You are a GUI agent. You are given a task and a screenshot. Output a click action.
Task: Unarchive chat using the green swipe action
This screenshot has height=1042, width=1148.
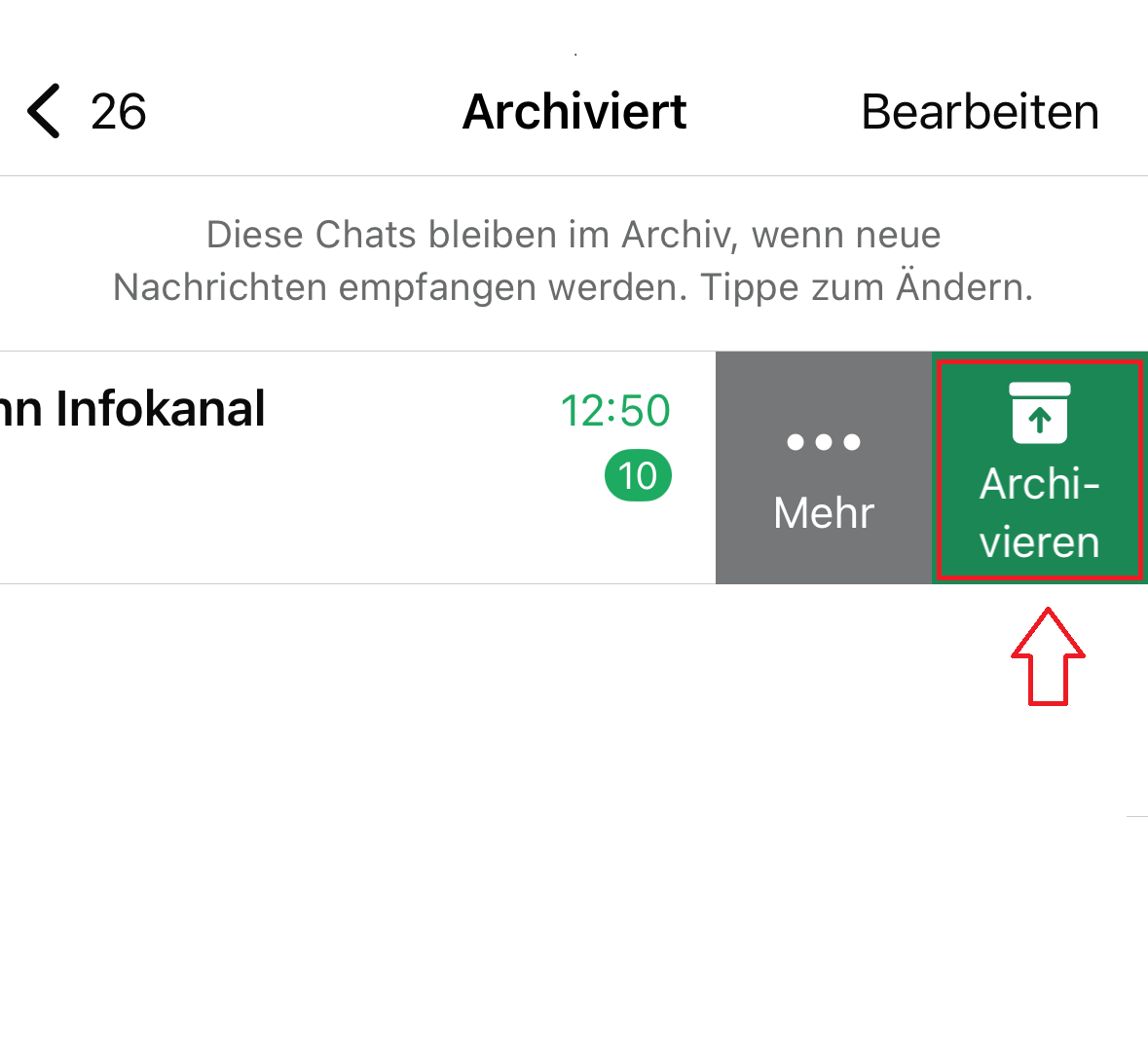point(1040,468)
